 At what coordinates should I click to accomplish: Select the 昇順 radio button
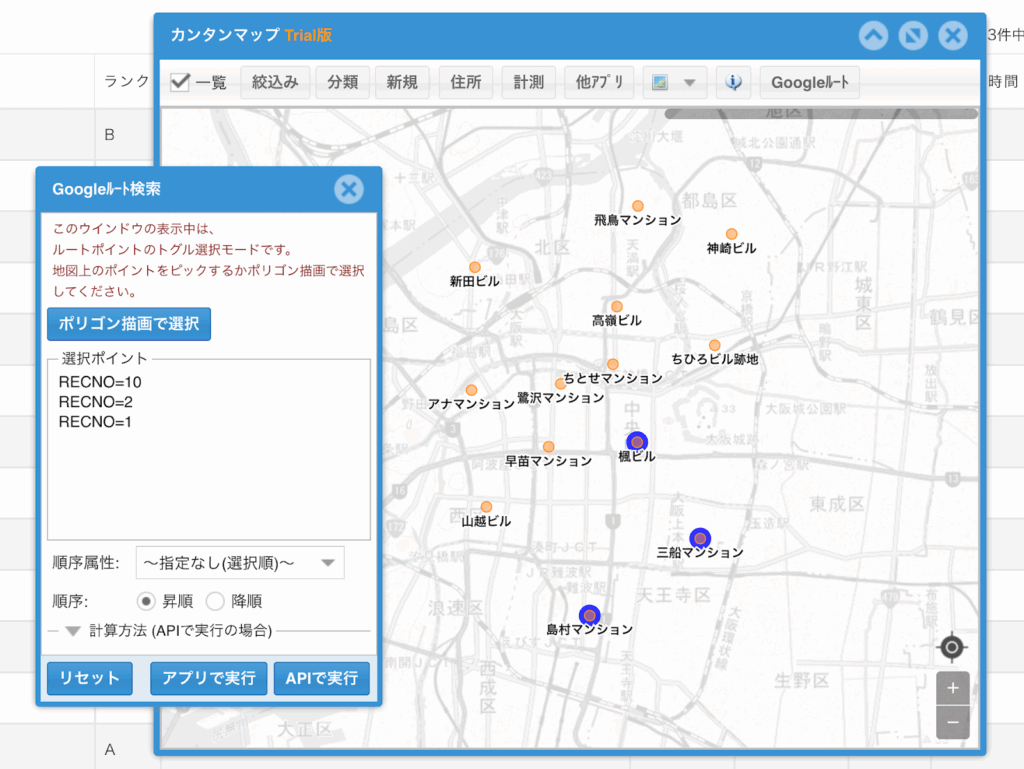tap(146, 601)
